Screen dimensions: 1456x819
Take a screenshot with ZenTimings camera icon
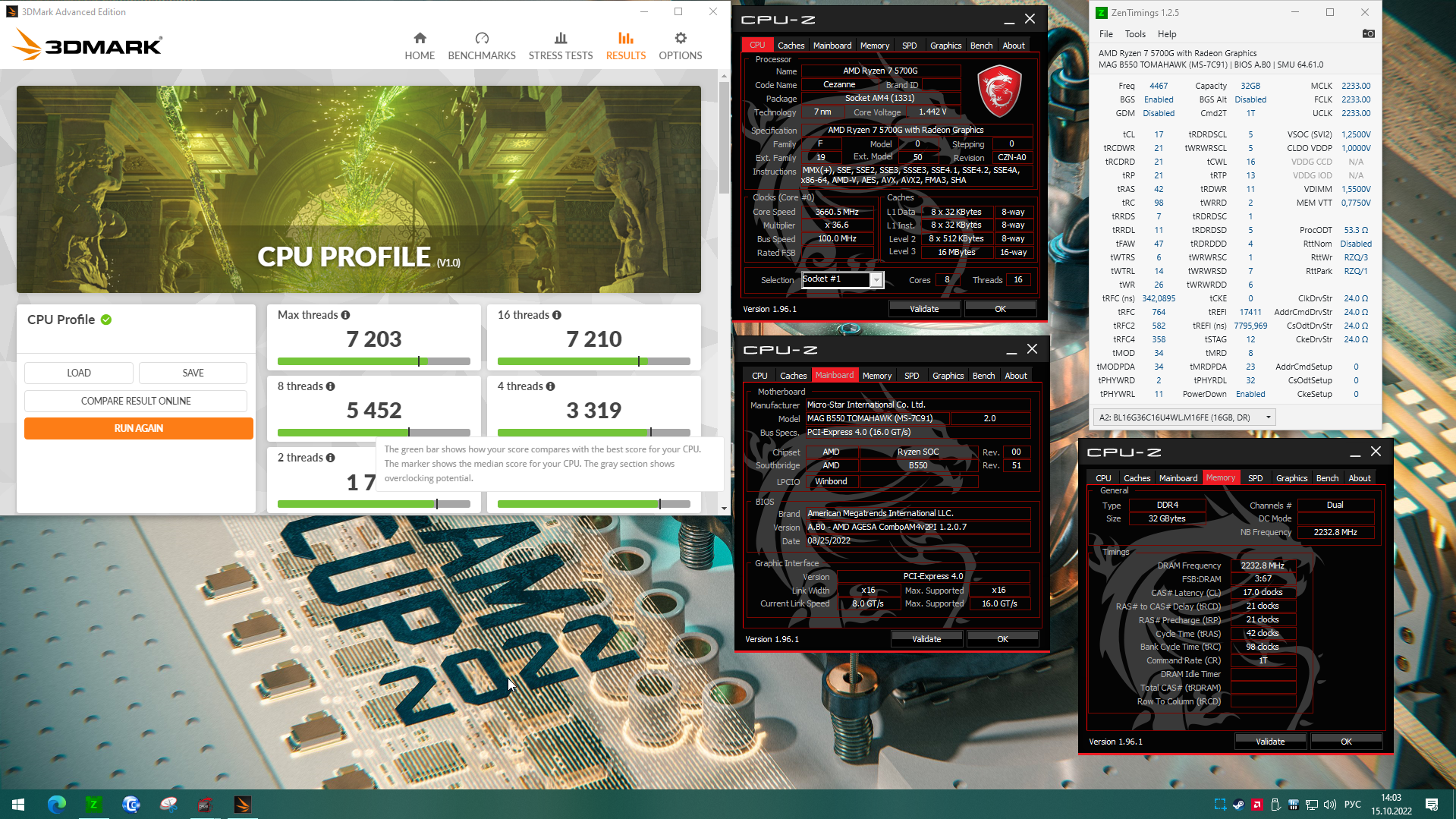1368,33
